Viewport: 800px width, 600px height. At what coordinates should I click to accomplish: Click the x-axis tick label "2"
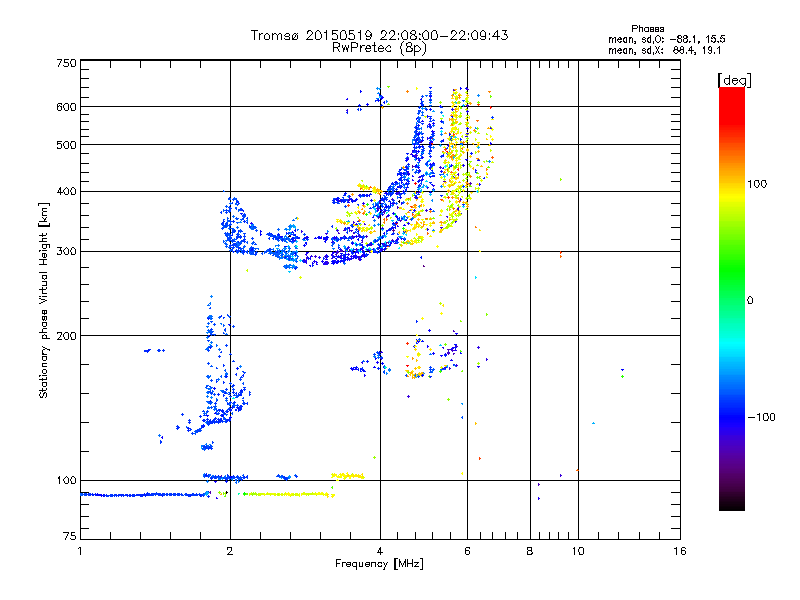tap(230, 551)
